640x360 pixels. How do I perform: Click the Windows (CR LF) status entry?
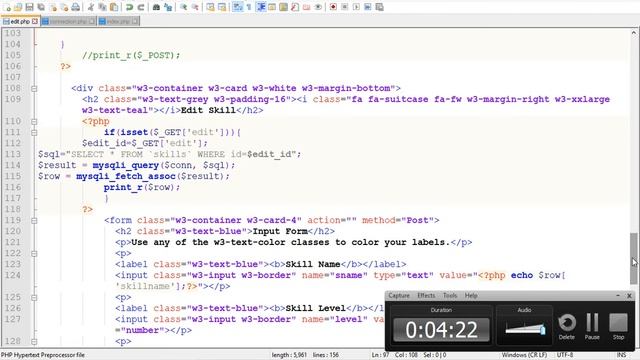[524, 355]
